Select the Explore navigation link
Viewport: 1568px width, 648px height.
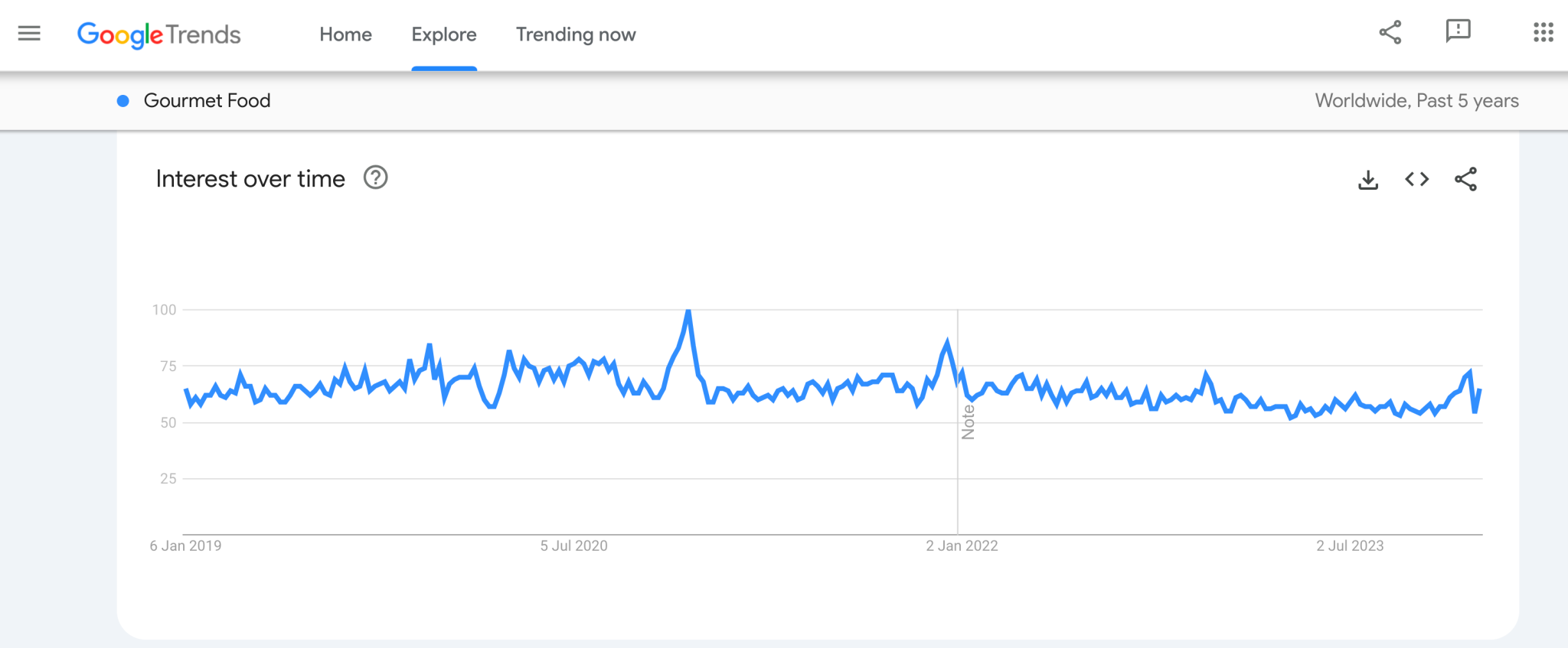(x=443, y=34)
